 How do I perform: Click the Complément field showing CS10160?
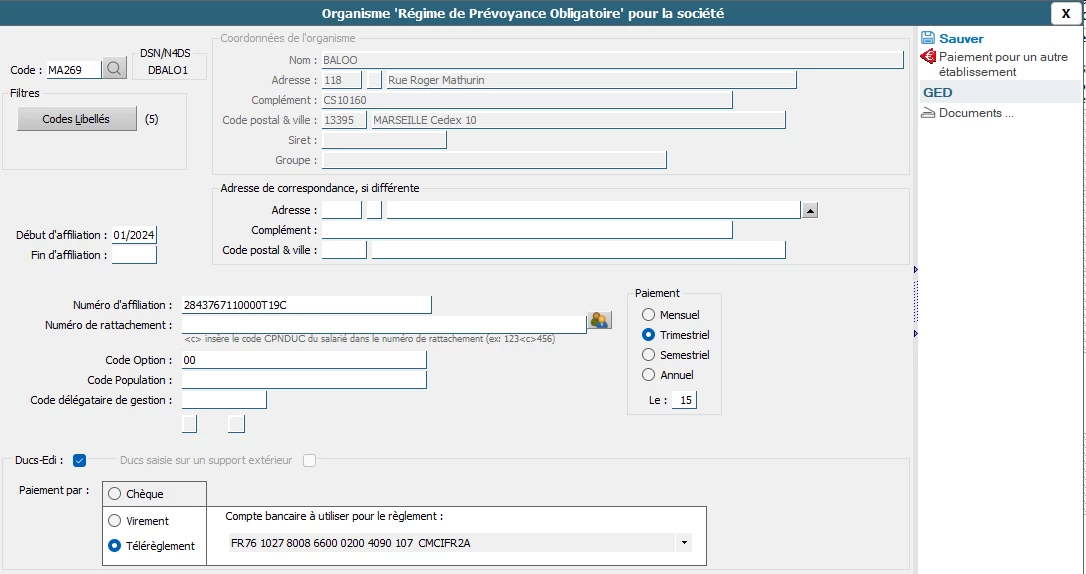(527, 100)
